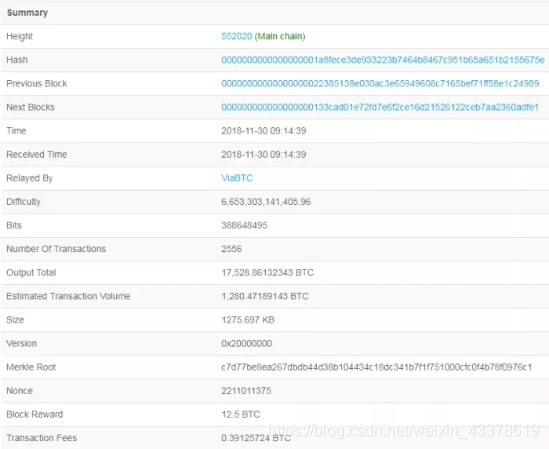Select Estimated Transaction Volume 1,280.47189143 BTC
The width and height of the screenshot is (549, 449).
(x=265, y=296)
